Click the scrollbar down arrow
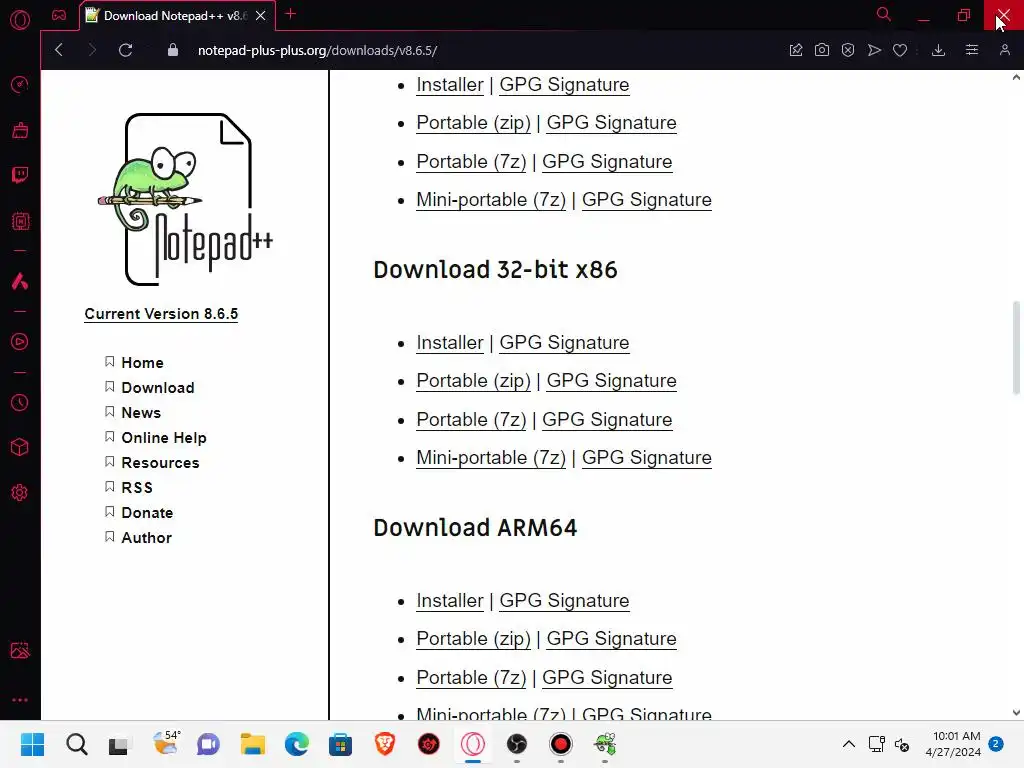1024x768 pixels. tap(1016, 713)
